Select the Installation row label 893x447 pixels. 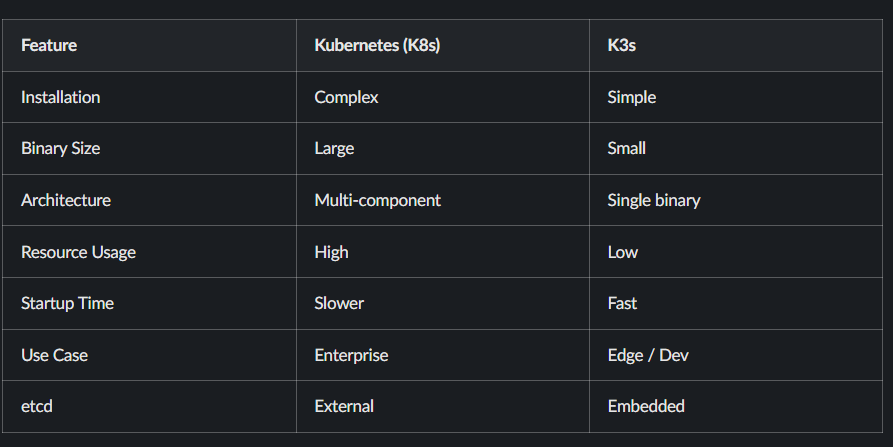point(60,97)
